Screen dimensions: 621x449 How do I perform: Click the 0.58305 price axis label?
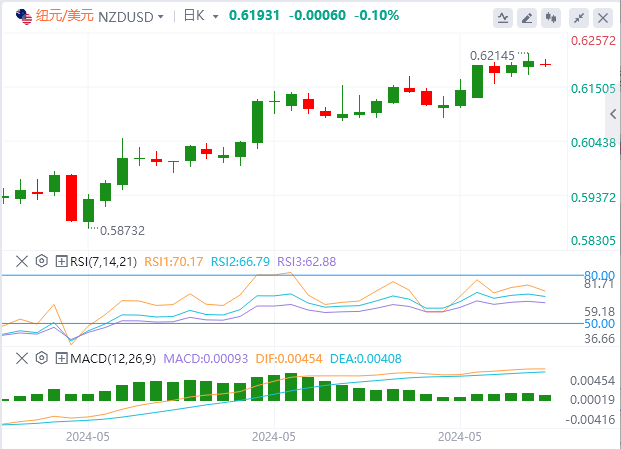(593, 240)
